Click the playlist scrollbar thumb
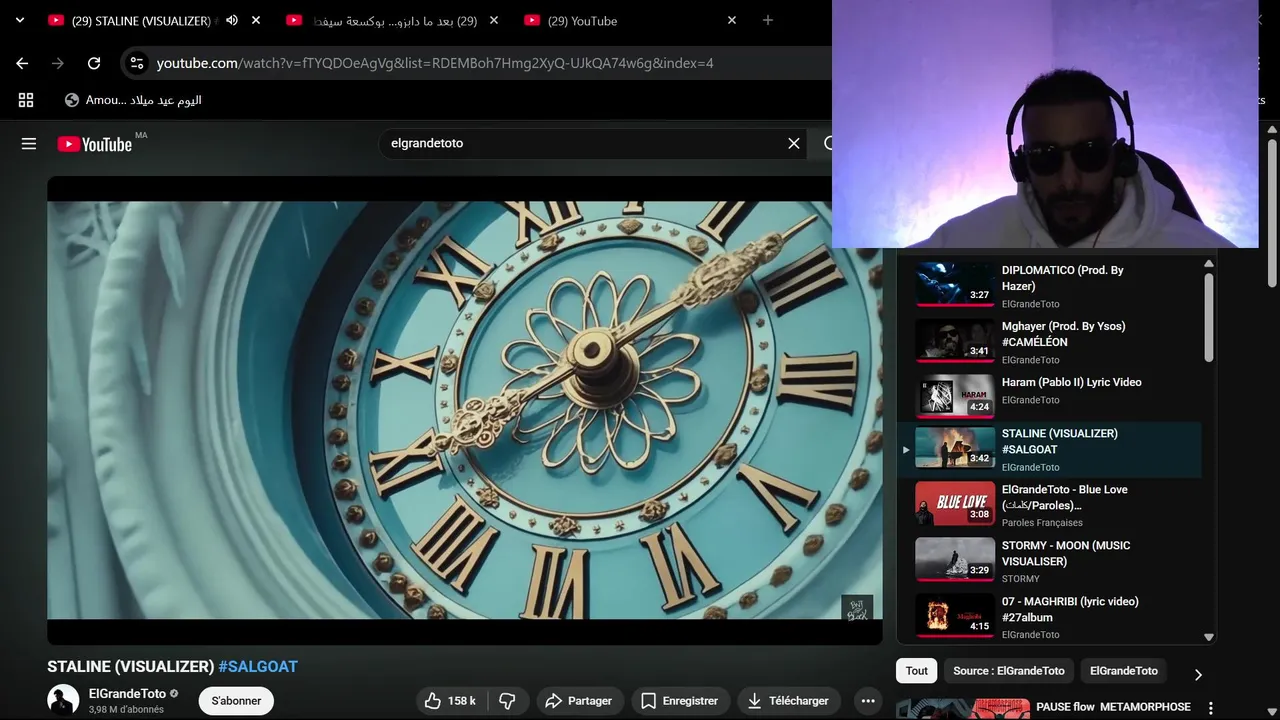This screenshot has width=1280, height=720. coord(1208,317)
